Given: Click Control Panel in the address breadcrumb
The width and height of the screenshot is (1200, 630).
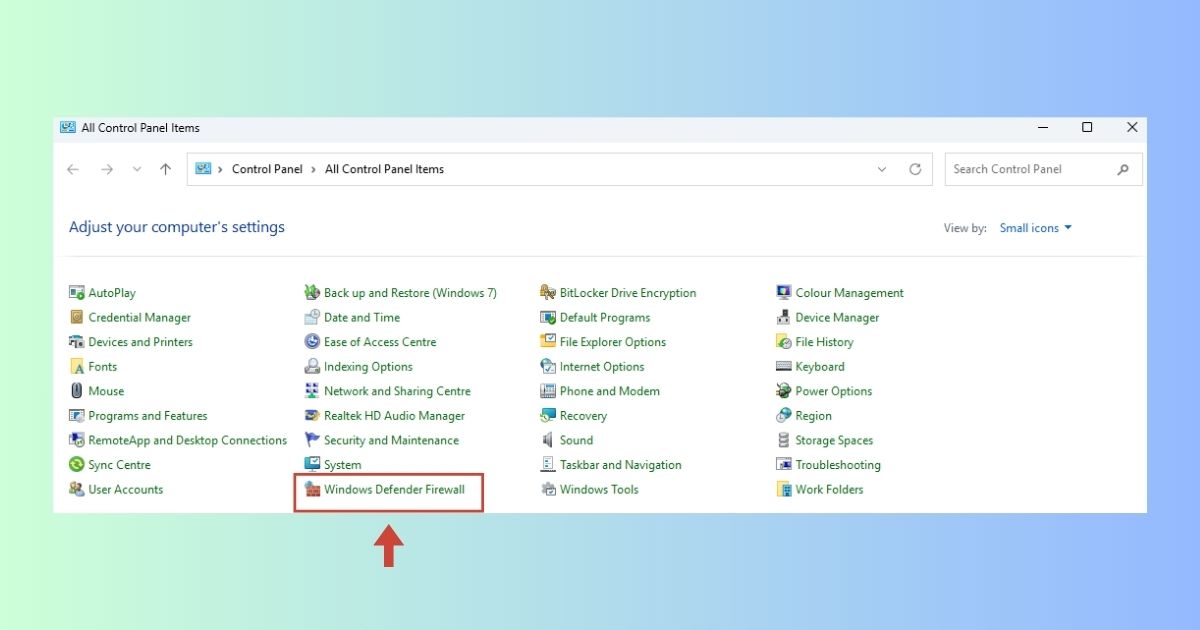Looking at the screenshot, I should pyautogui.click(x=267, y=169).
